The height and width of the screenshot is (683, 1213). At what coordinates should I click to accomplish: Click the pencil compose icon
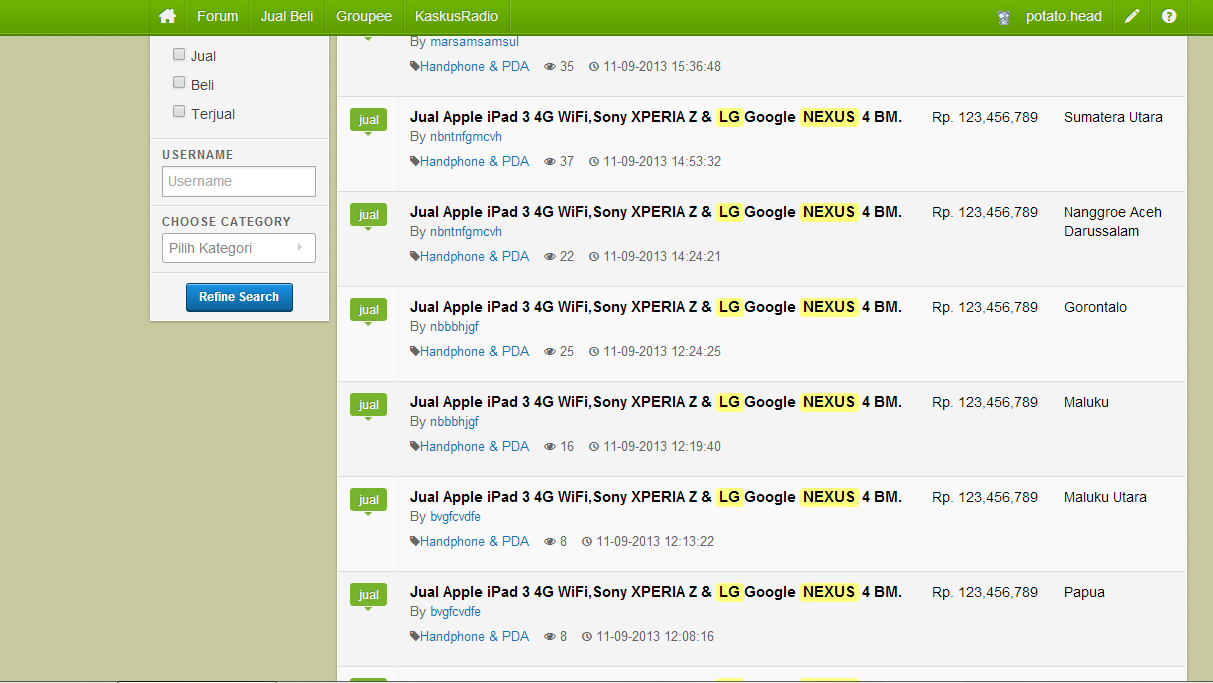[1131, 16]
